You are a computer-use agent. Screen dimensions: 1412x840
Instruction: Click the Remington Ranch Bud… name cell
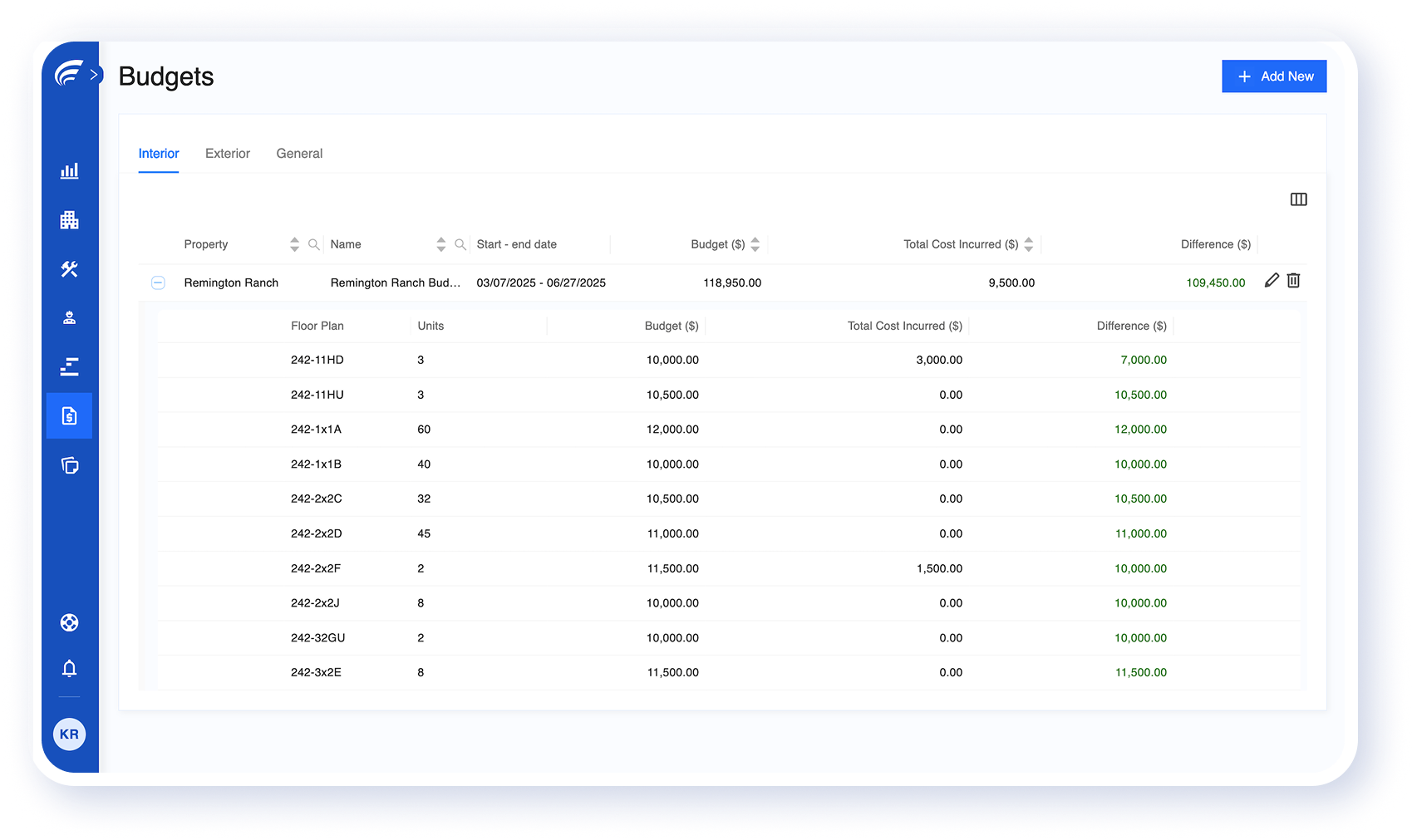396,283
